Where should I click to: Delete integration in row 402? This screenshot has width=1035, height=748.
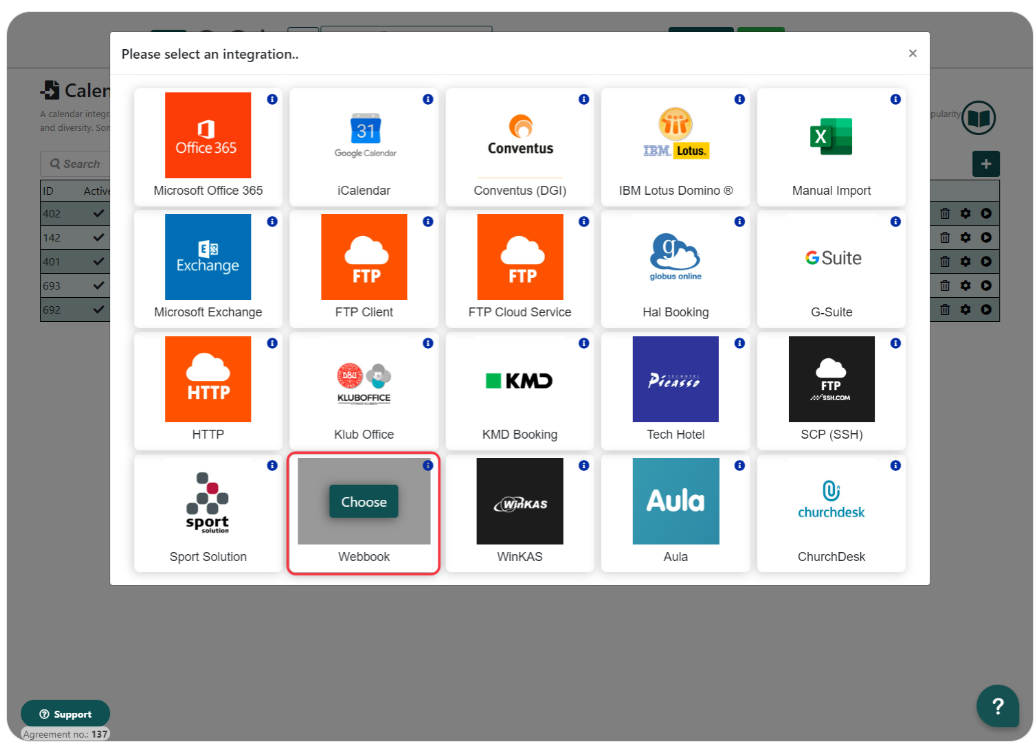click(945, 213)
